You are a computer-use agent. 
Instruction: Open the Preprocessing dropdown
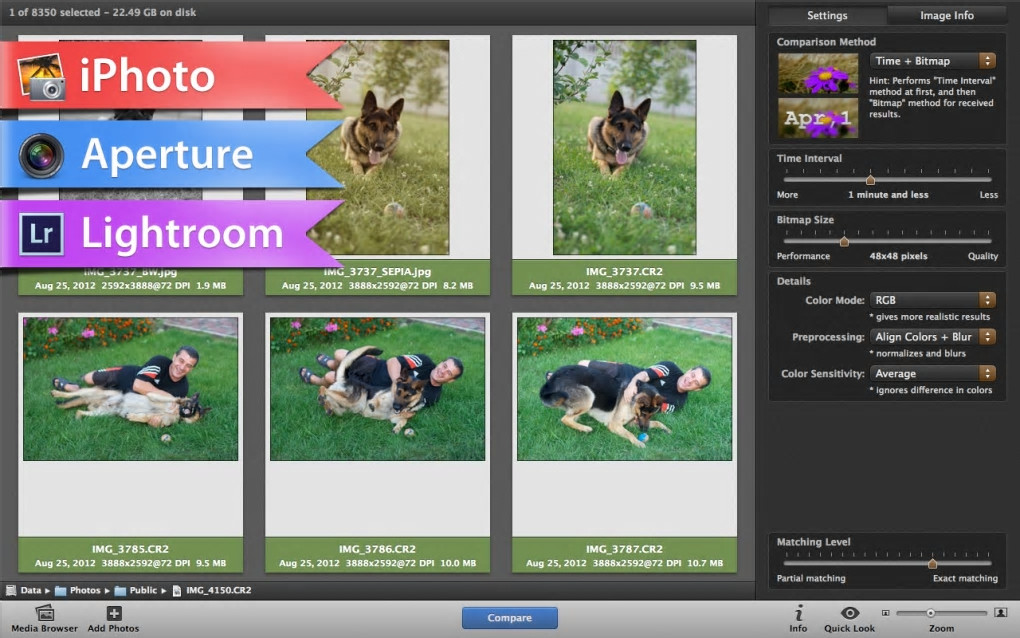[x=932, y=337]
